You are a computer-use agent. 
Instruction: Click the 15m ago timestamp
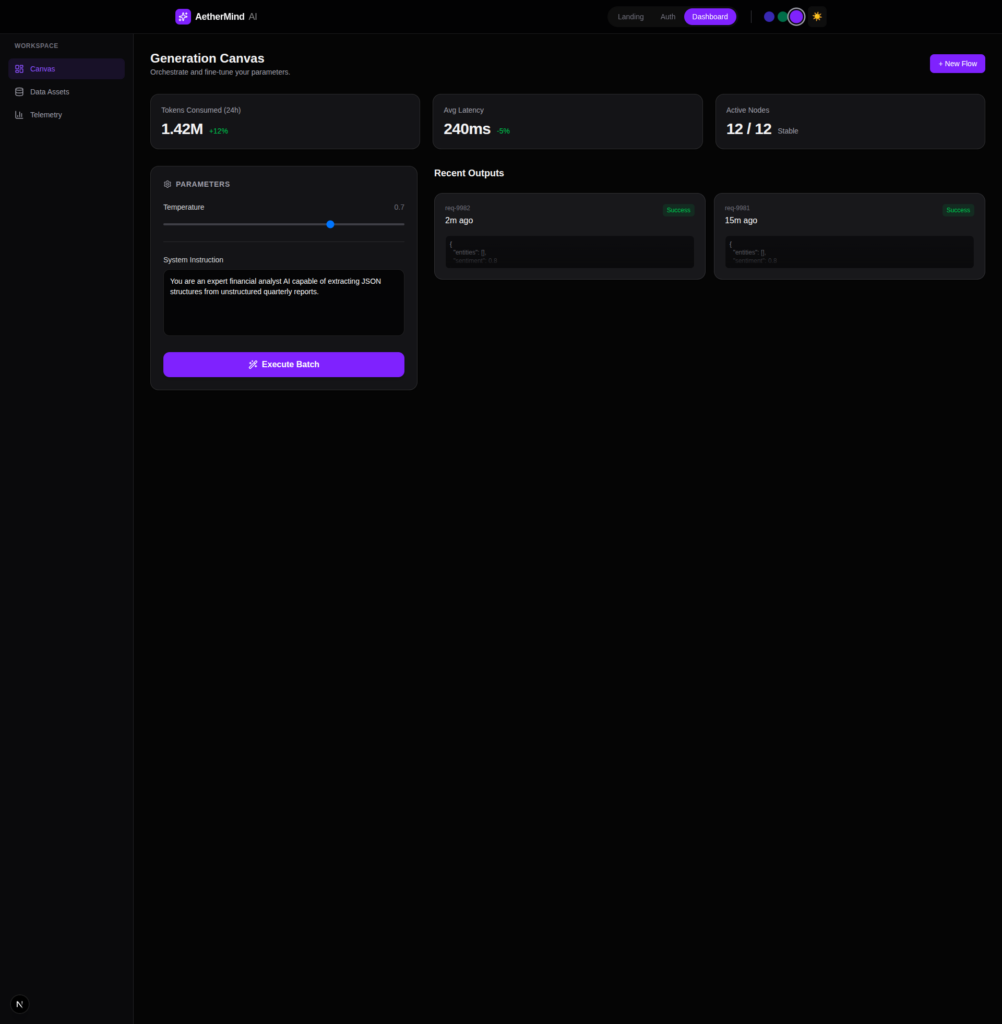click(x=741, y=221)
